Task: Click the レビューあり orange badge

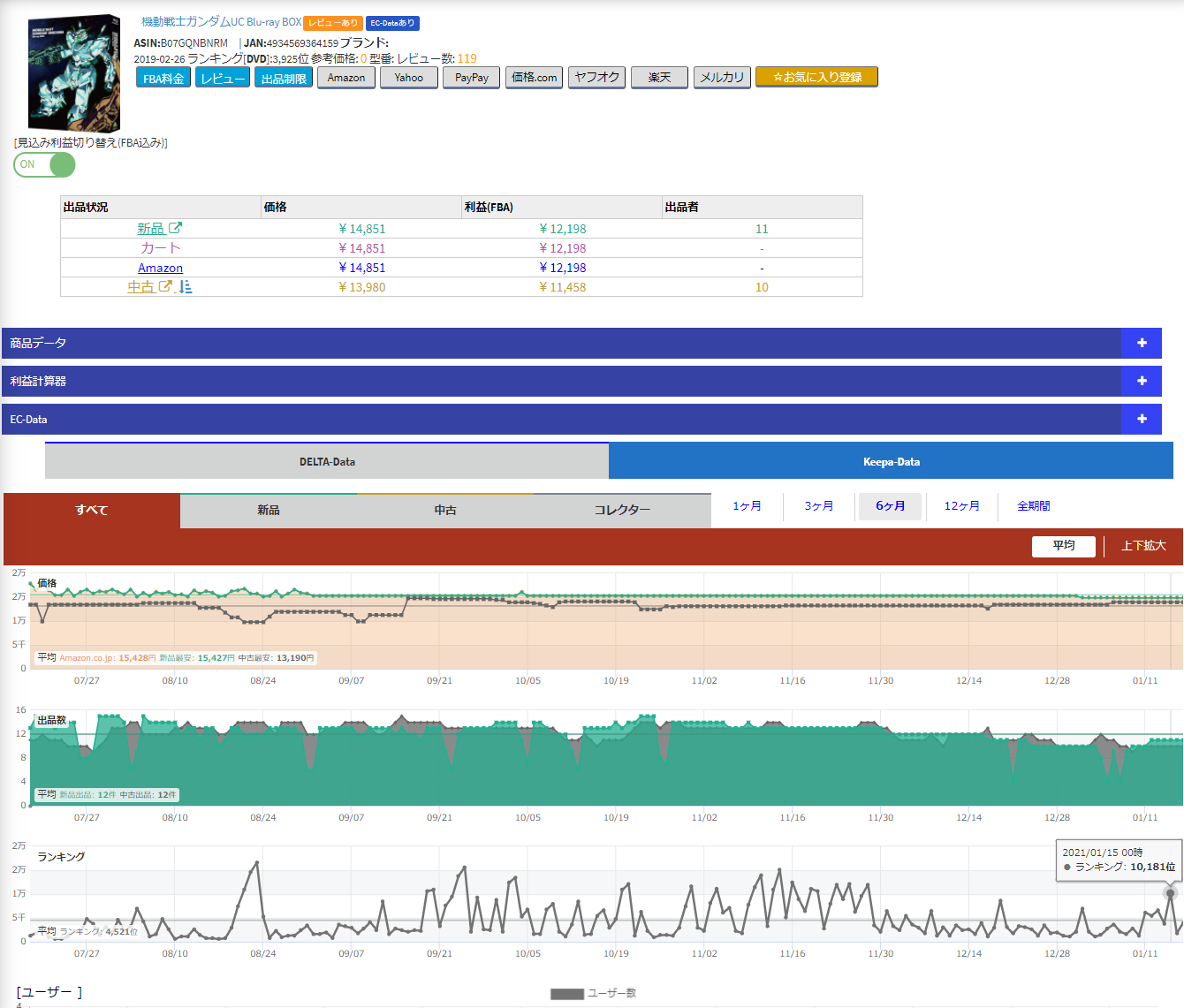Action: pyautogui.click(x=333, y=23)
